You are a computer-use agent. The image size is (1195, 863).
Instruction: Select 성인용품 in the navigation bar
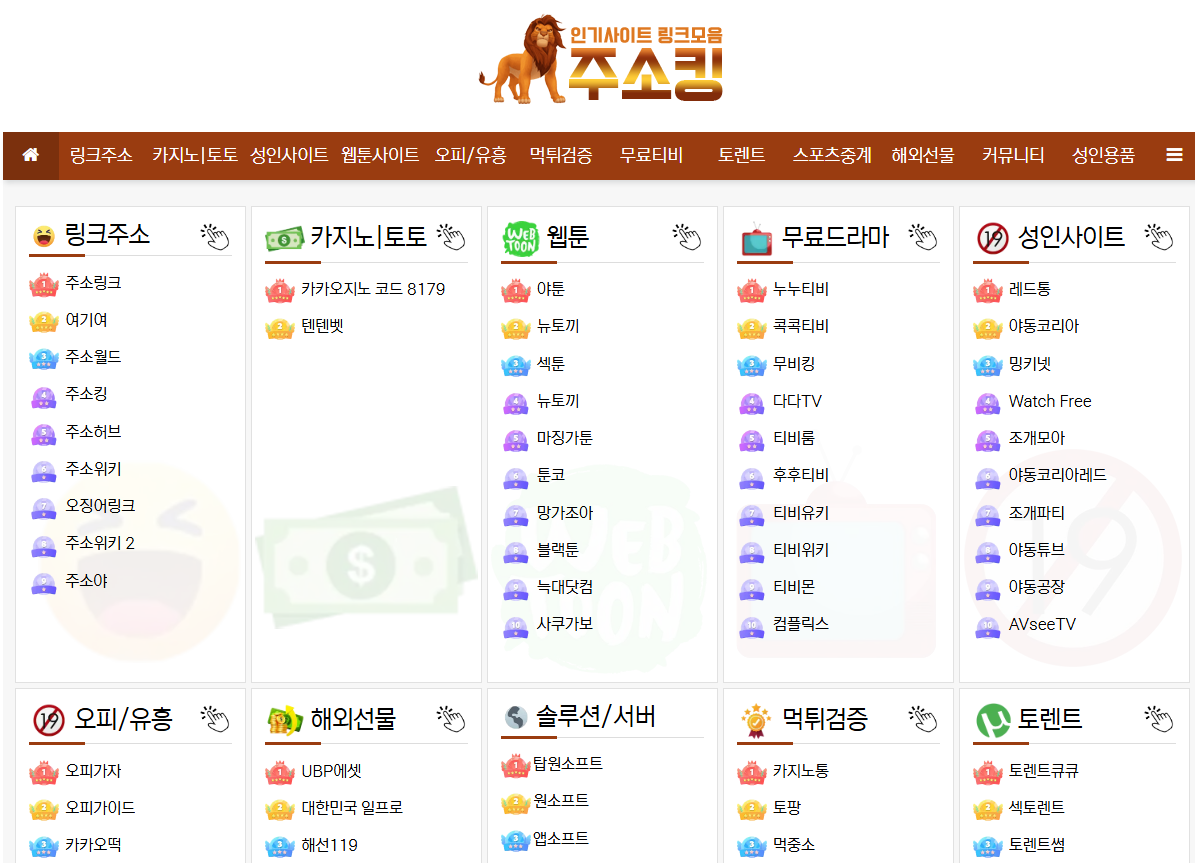(1104, 156)
